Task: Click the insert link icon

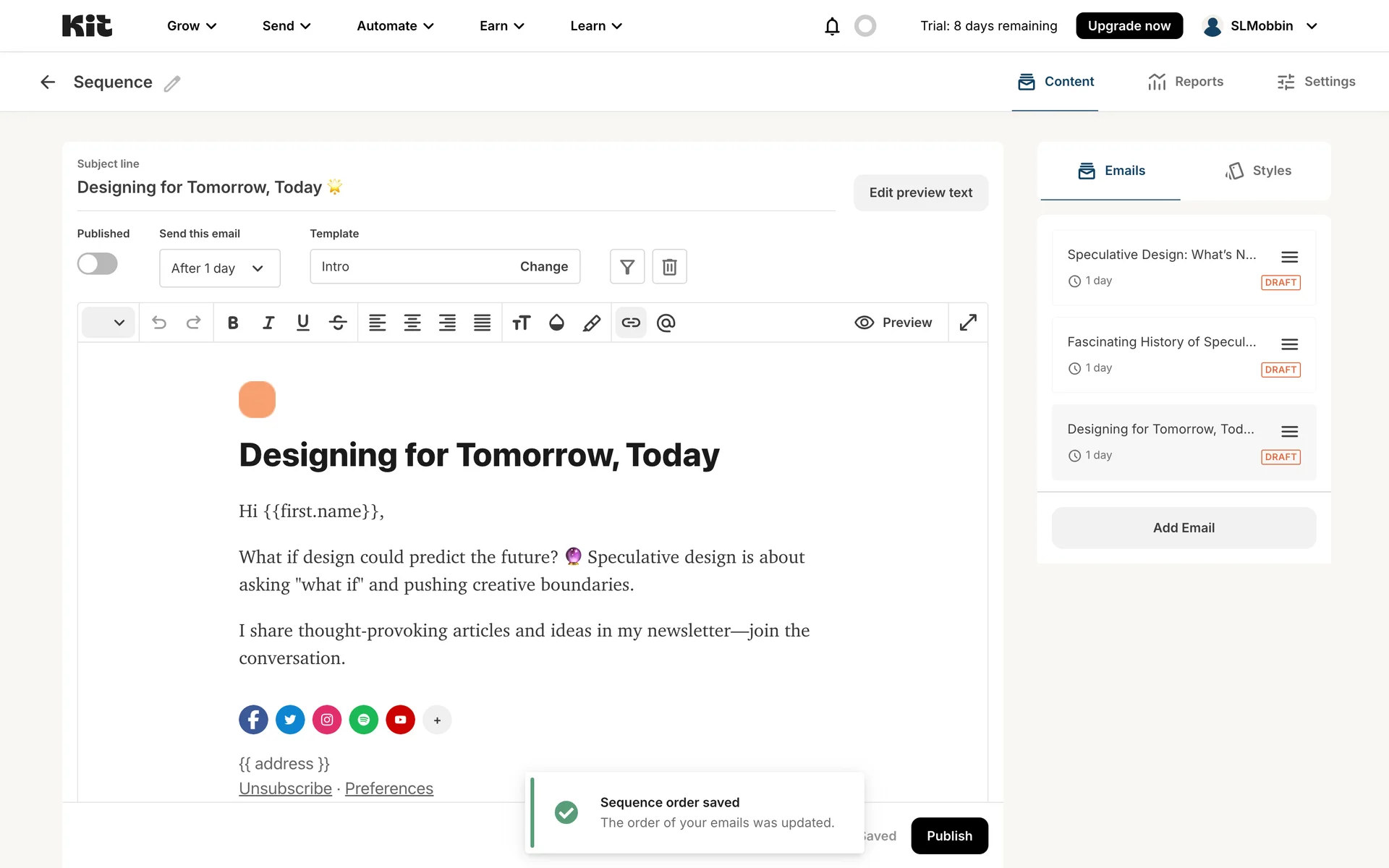Action: click(631, 323)
